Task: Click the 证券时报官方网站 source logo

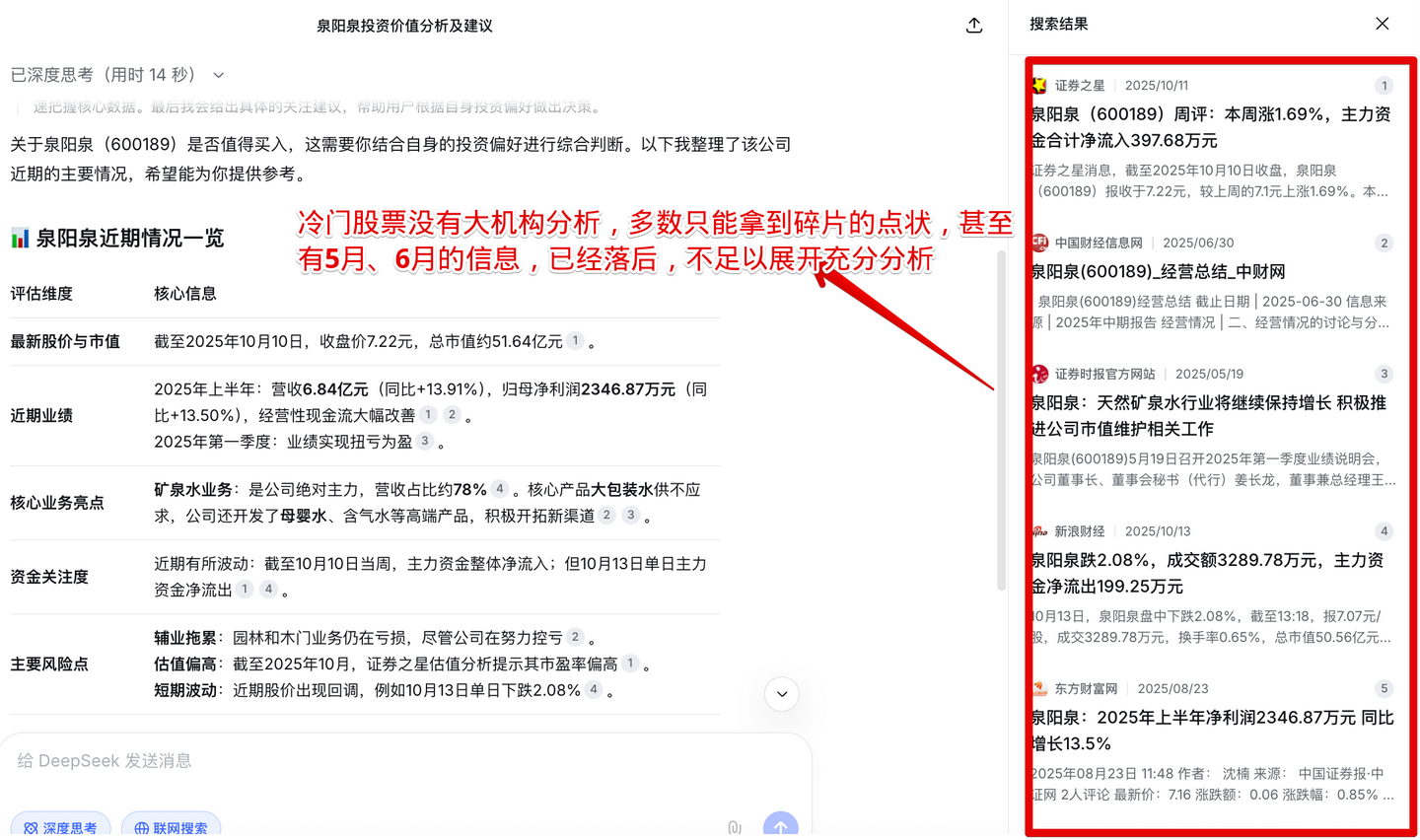Action: (1039, 374)
